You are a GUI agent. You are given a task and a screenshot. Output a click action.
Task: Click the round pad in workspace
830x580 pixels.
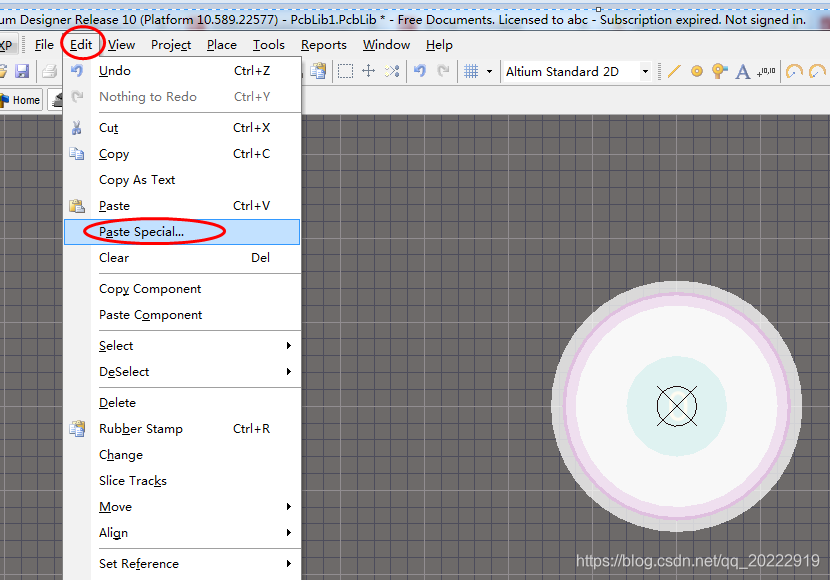pyautogui.click(x=676, y=406)
